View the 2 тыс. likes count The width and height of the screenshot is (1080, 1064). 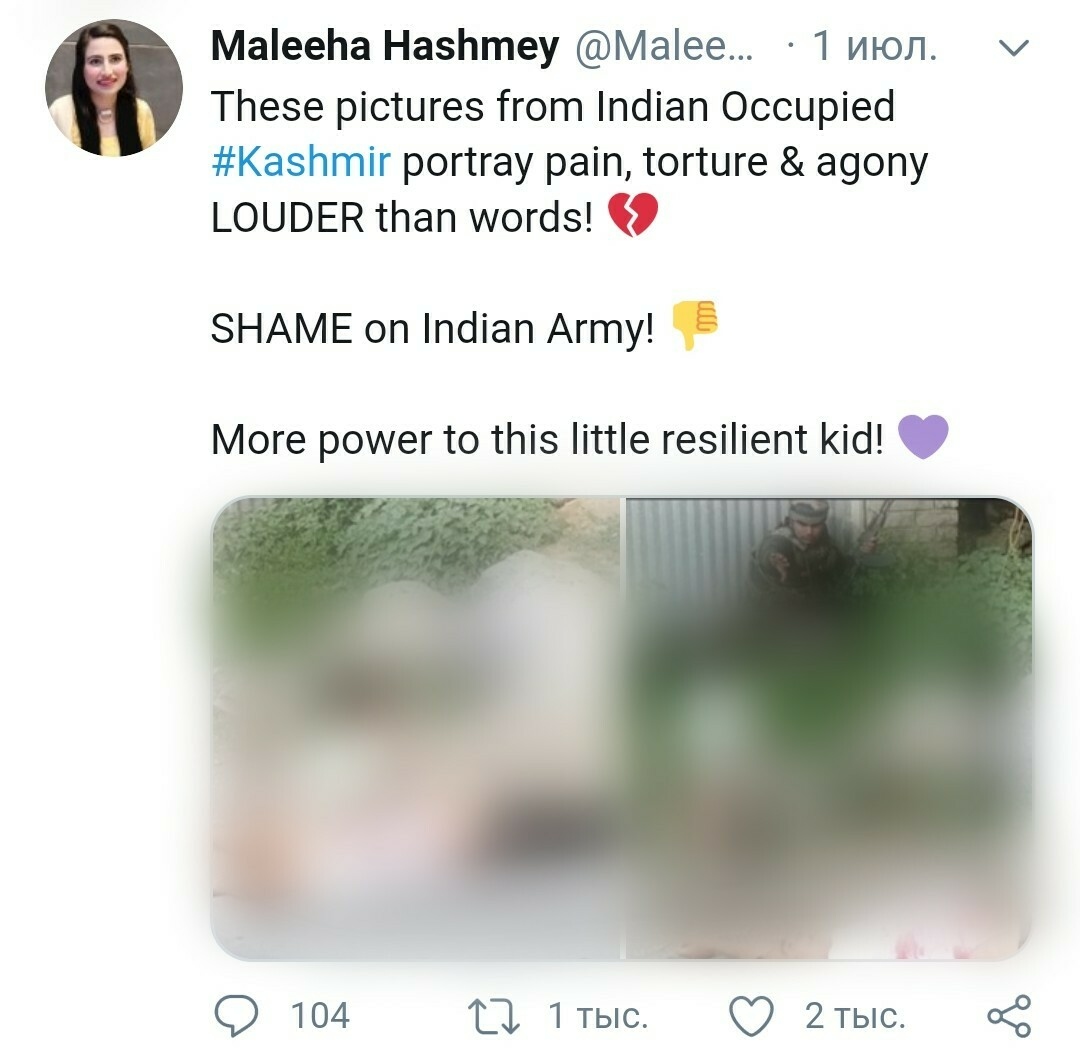855,1016
